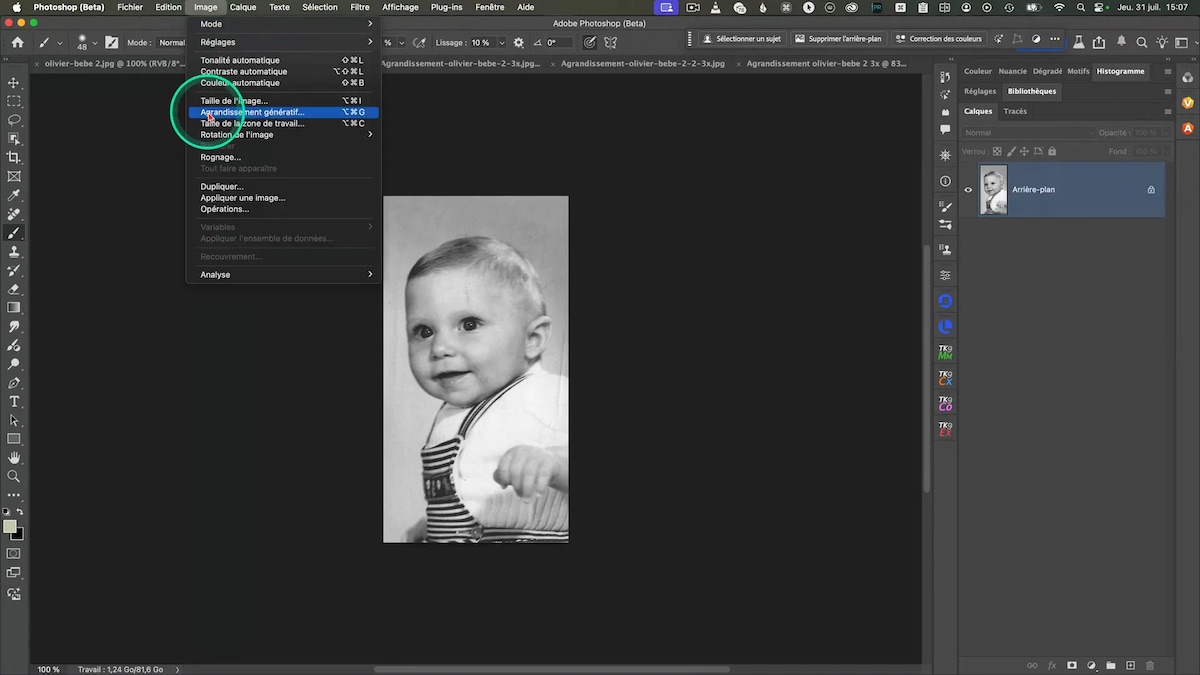Select the Brush tool in the toolbar
Screen dimensions: 1200x675
pos(14,233)
